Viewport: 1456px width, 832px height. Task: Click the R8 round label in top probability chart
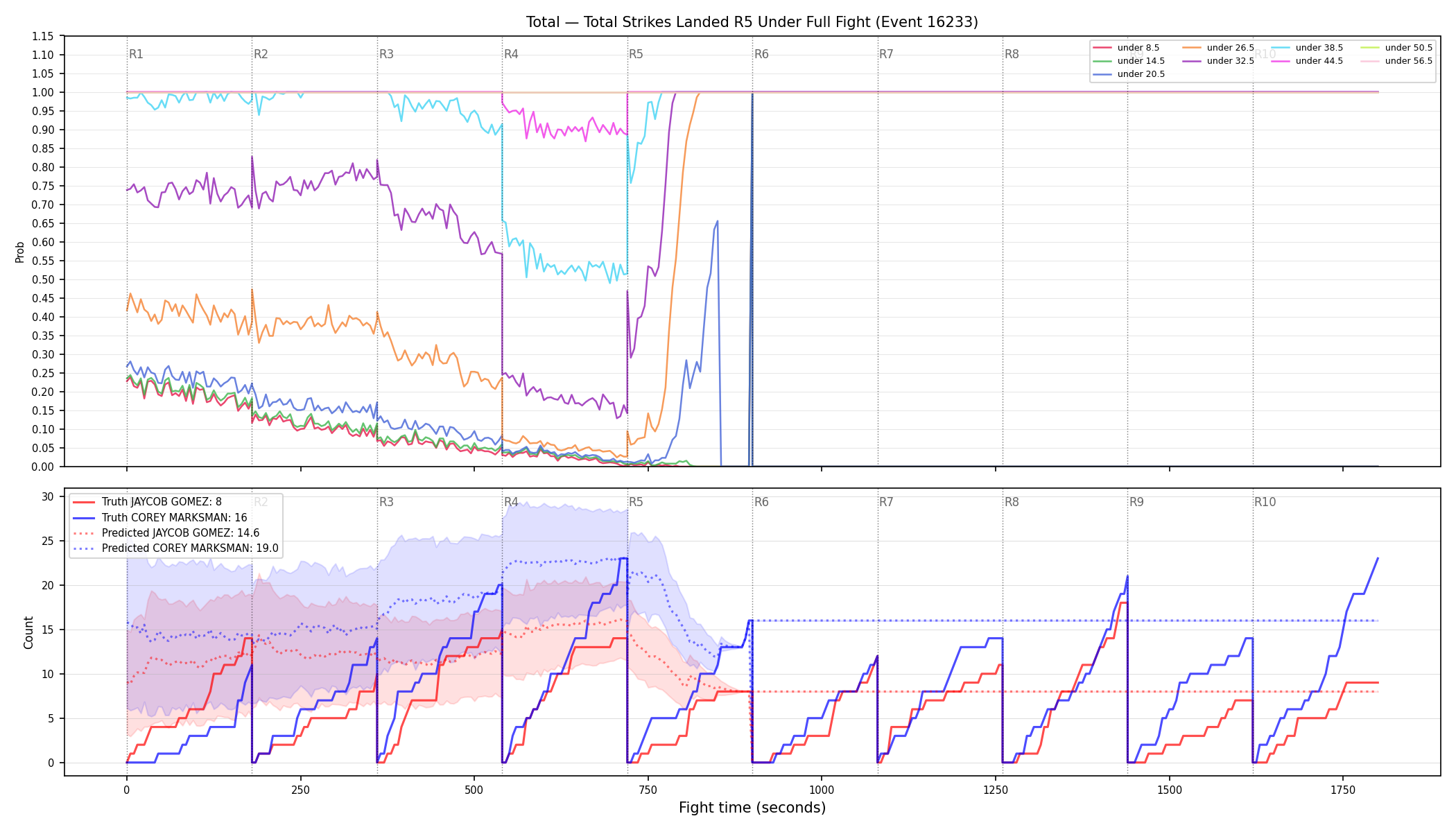click(1012, 54)
